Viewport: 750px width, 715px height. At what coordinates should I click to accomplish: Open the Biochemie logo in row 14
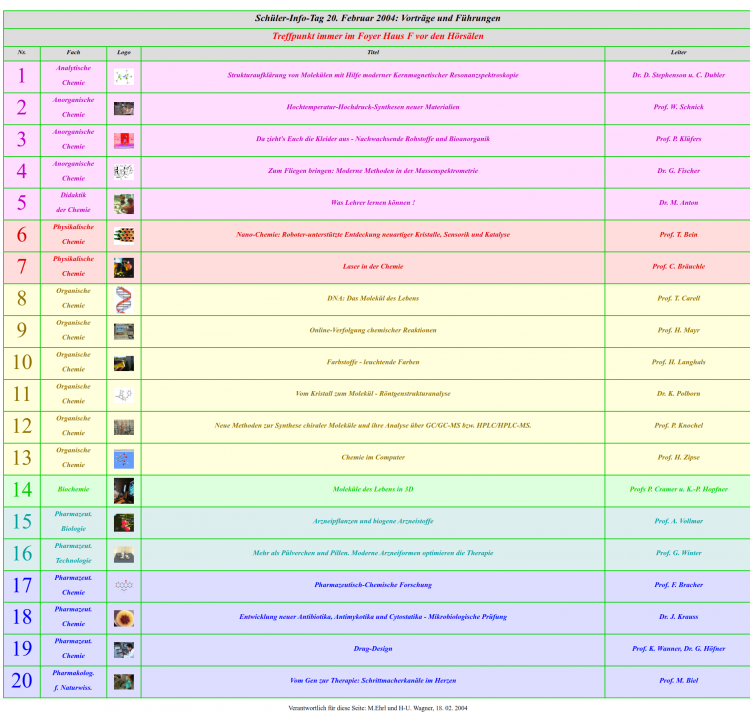click(x=123, y=490)
